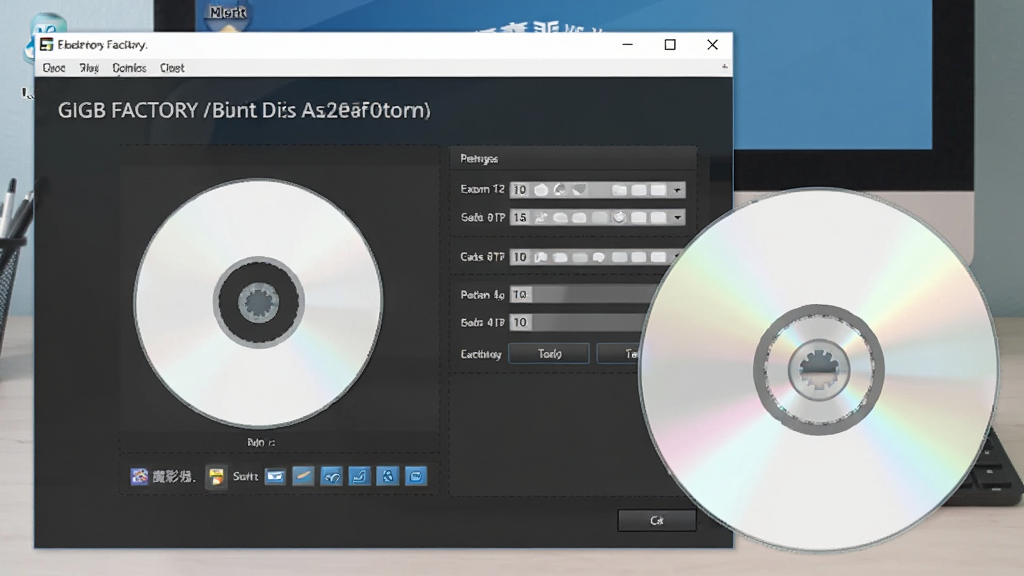Click the app icon in the title bar
Image resolution: width=1024 pixels, height=576 pixels.
(x=46, y=44)
